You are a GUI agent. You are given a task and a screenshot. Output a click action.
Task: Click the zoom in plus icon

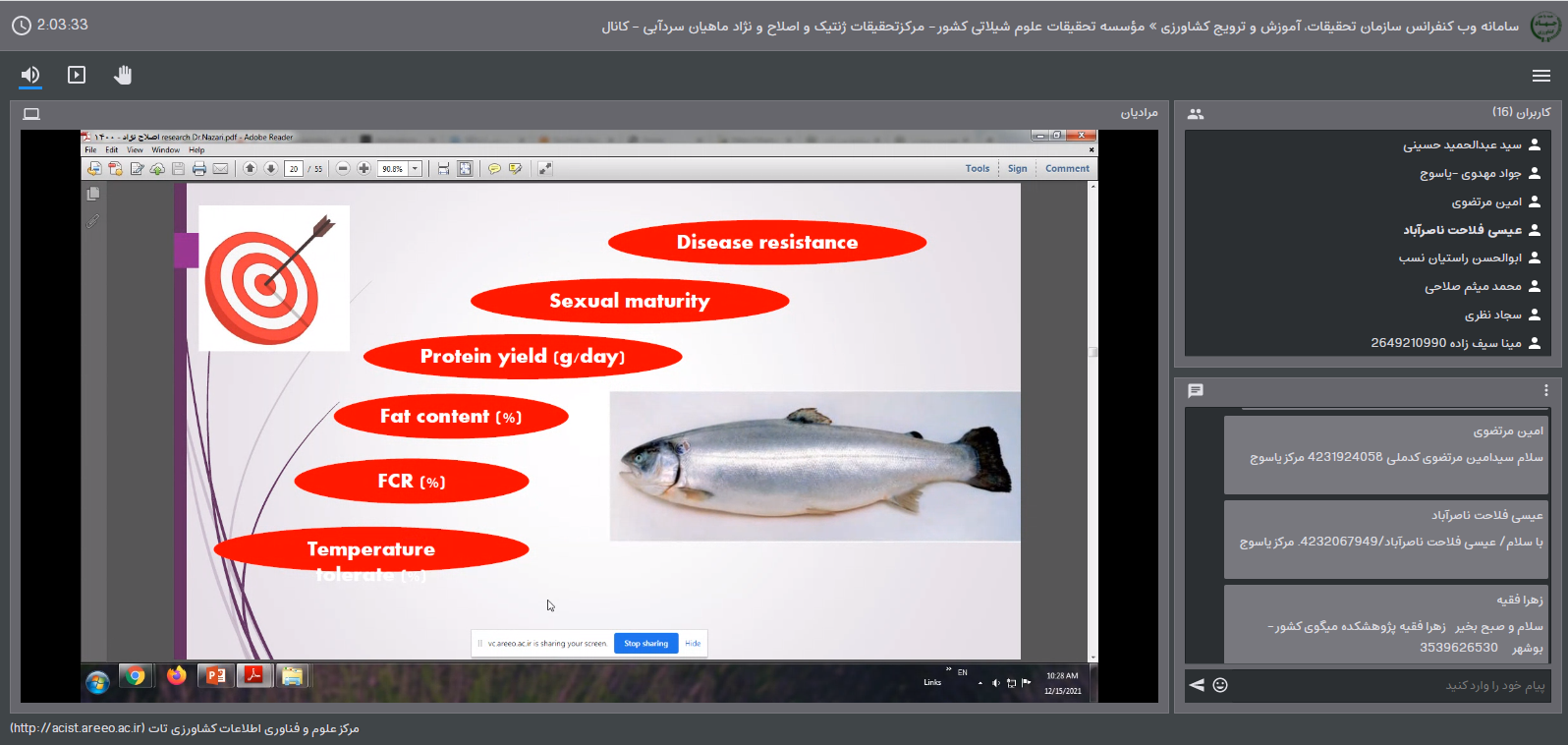pyautogui.click(x=364, y=169)
